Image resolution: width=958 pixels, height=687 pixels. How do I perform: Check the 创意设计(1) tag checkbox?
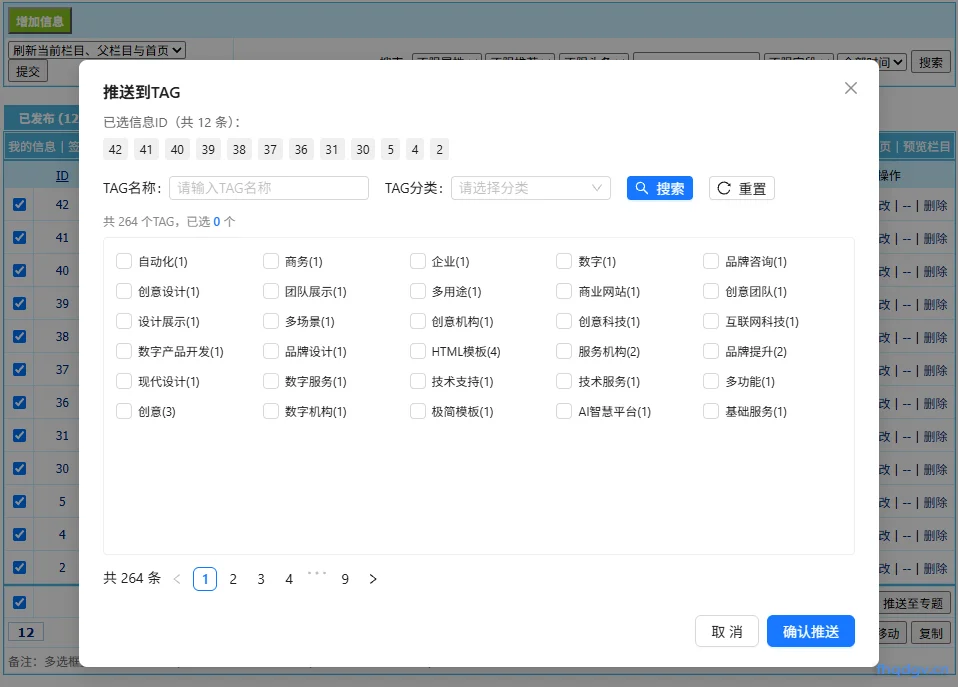click(124, 292)
